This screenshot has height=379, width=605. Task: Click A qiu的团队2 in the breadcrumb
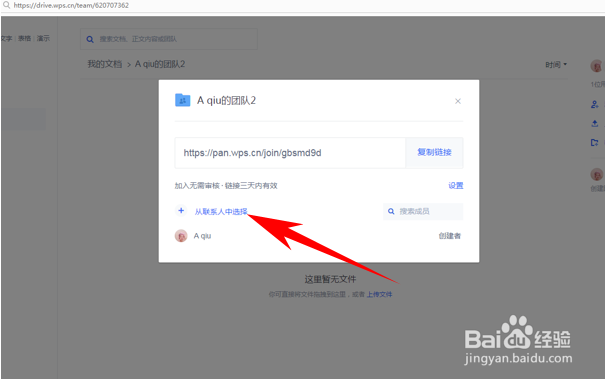point(160,64)
